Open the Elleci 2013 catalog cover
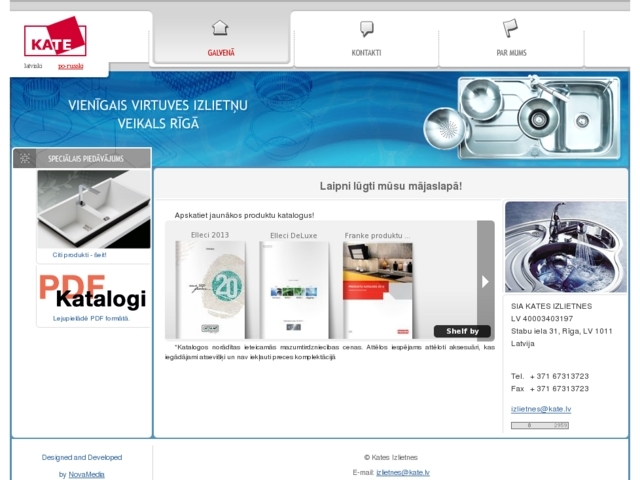 tap(211, 289)
